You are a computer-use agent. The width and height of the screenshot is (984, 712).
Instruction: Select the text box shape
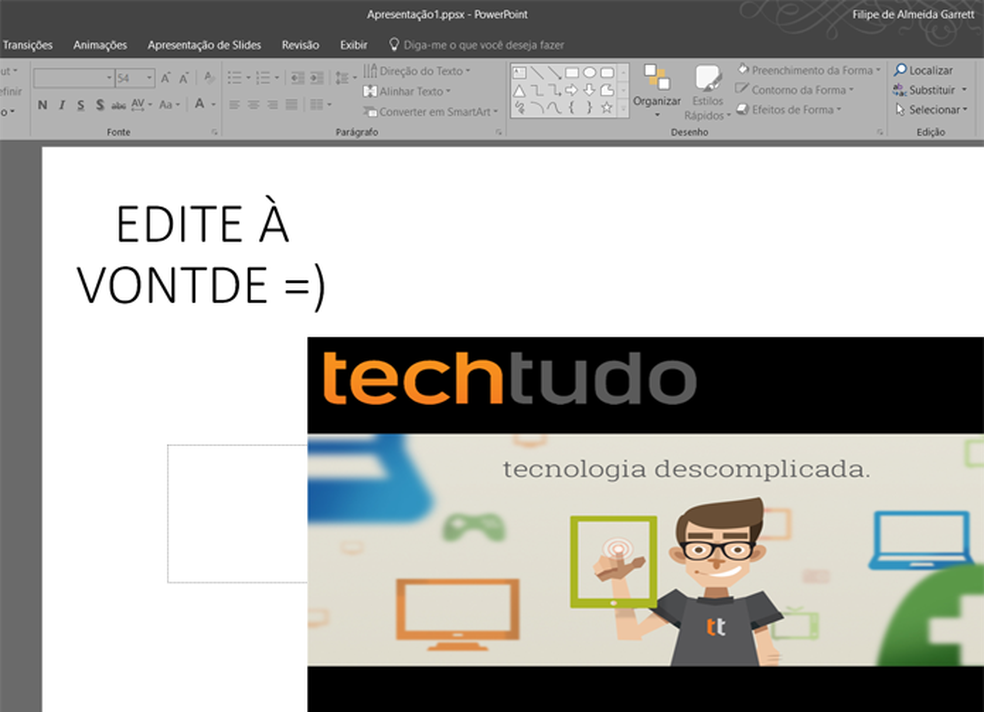click(519, 73)
